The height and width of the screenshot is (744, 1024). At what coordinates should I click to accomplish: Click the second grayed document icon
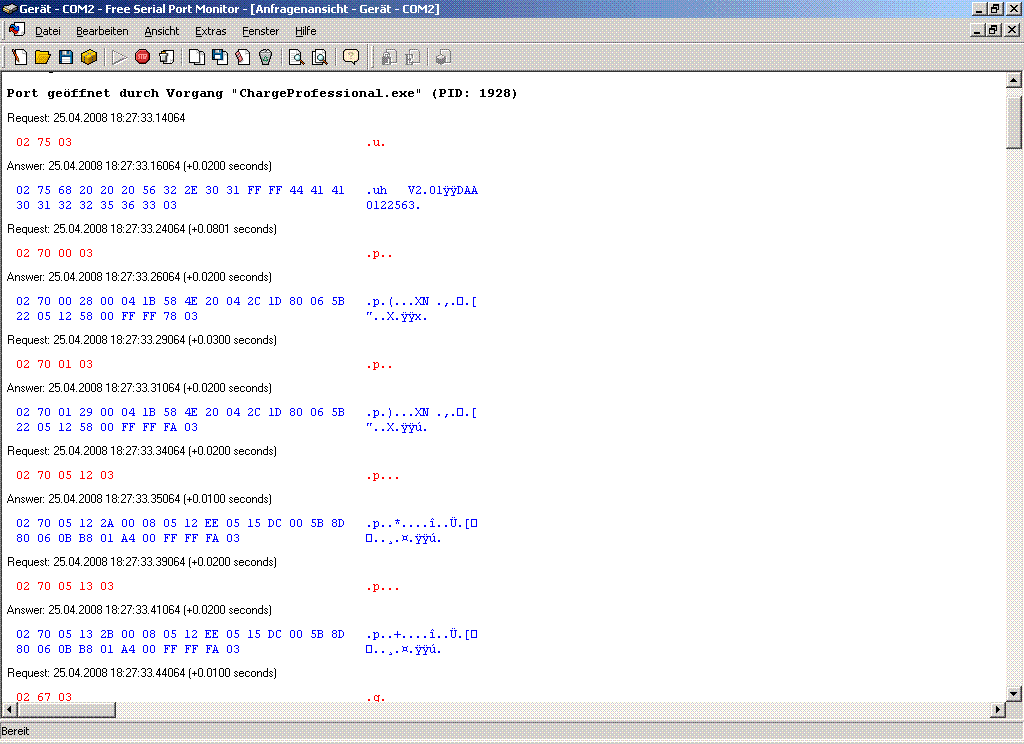tap(412, 57)
